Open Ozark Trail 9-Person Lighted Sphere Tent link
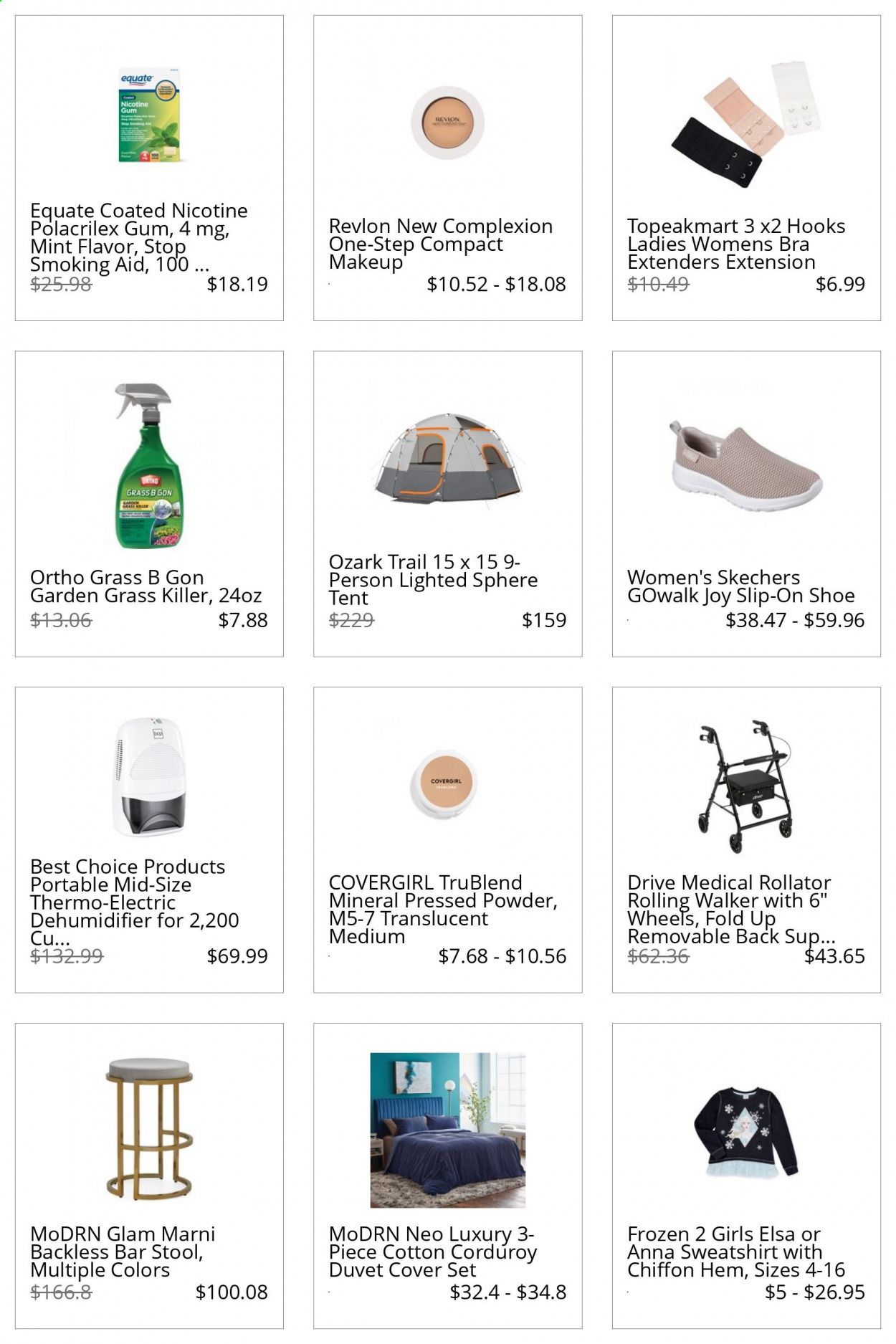The image size is (896, 1344). pos(434,580)
